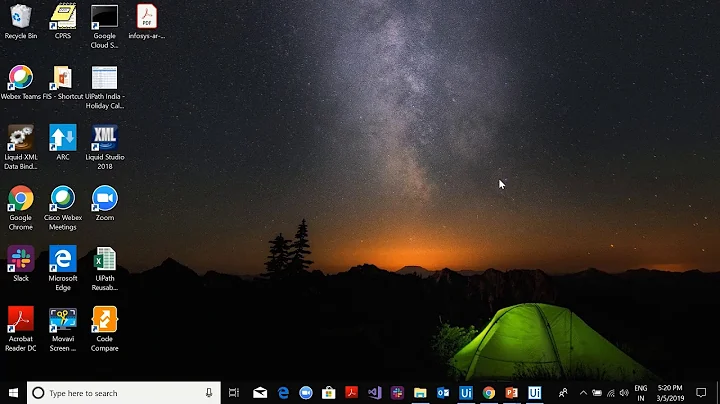Screen dimensions: 720x404
Task: Open the network Wi-Fi tray icon
Action: [611, 393]
